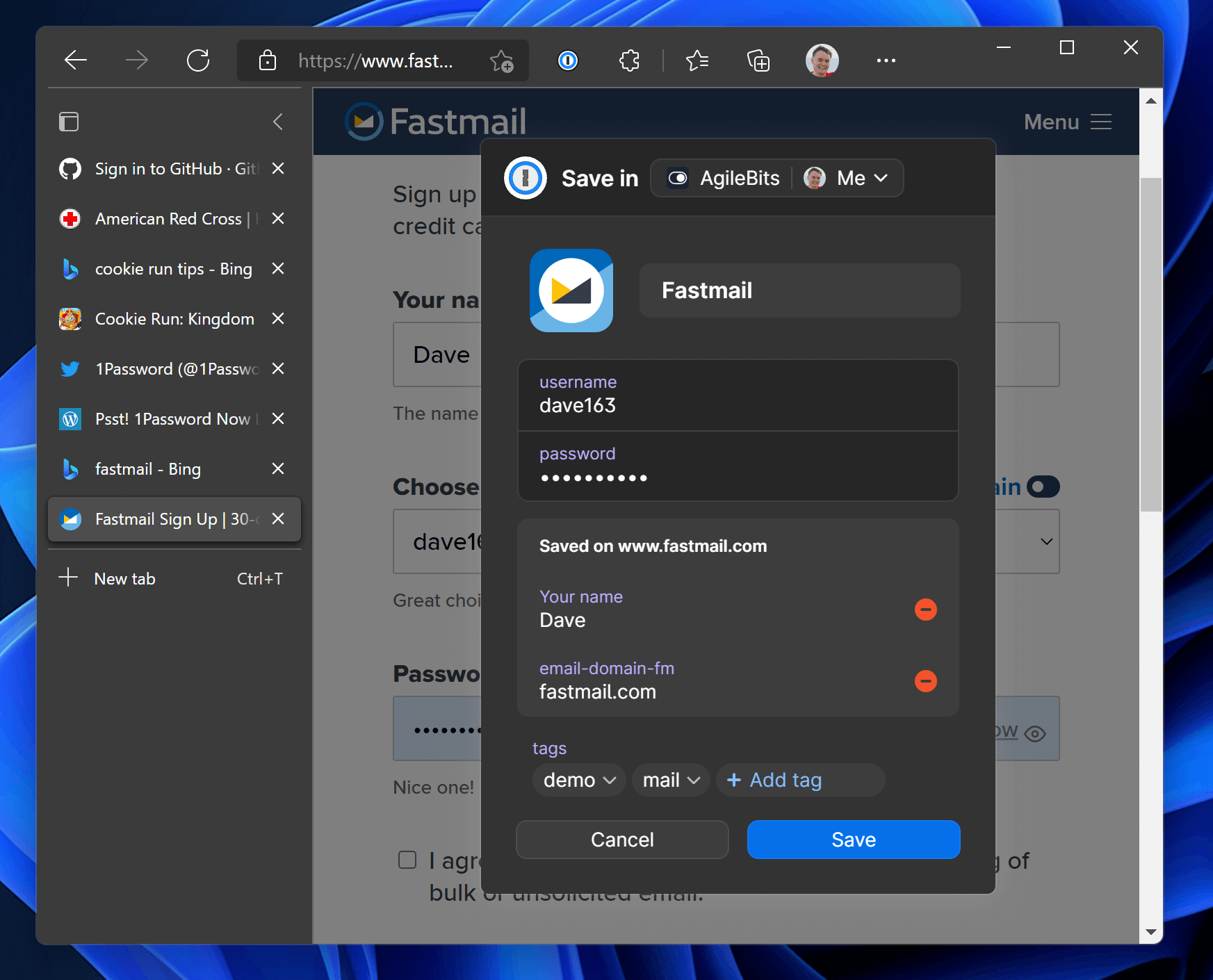Image resolution: width=1213 pixels, height=980 pixels.
Task: Open the Me account dropdown
Action: 847,178
